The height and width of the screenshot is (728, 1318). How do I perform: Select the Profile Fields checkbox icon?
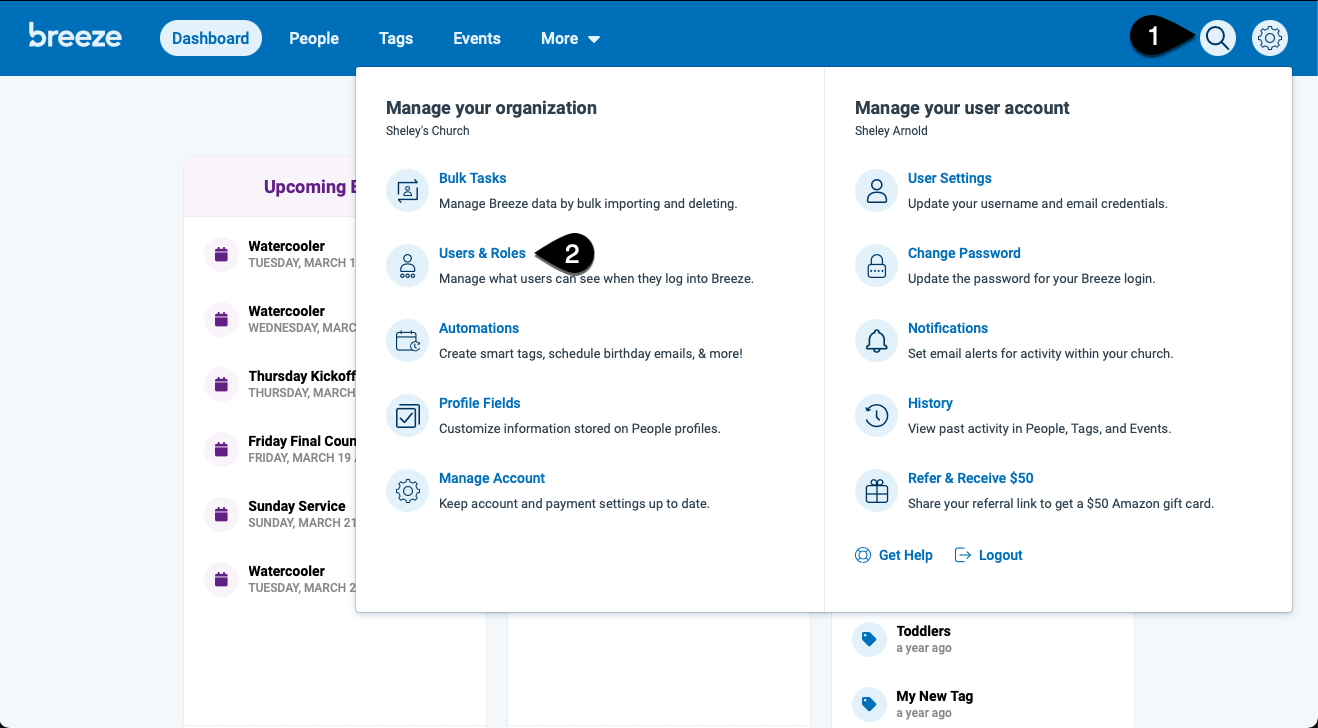[407, 415]
